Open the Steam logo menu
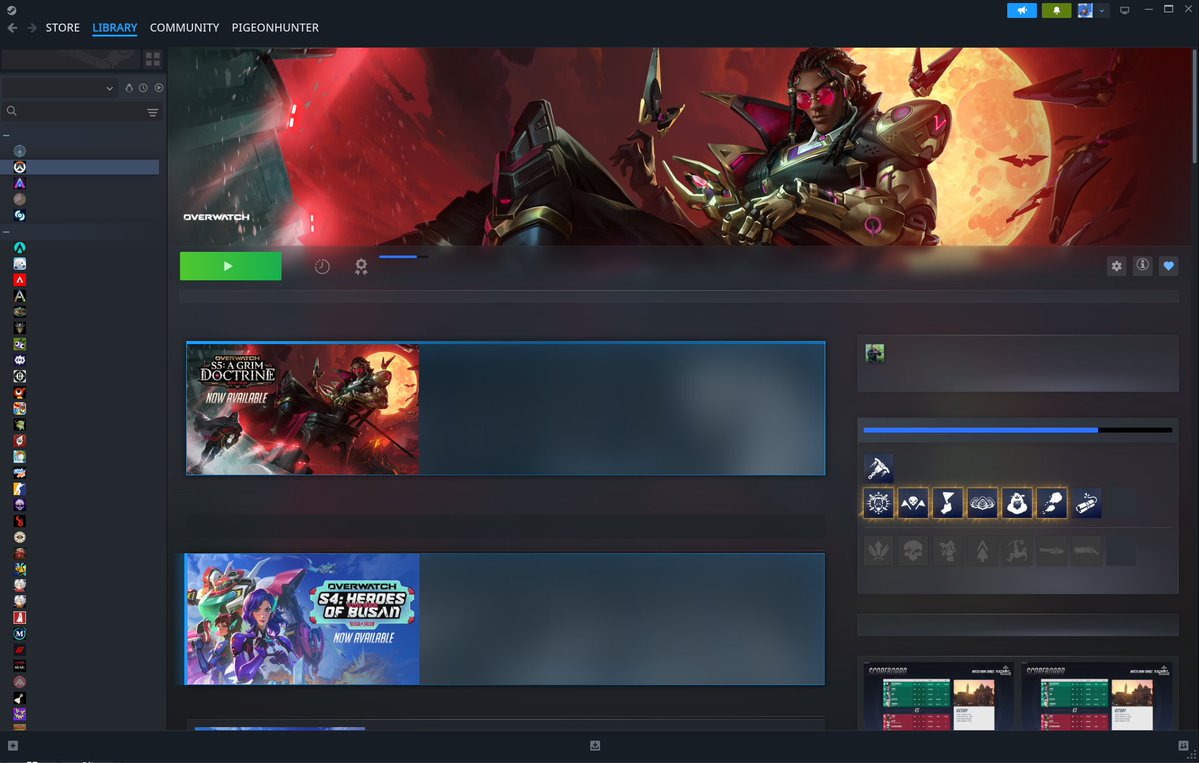Image resolution: width=1199 pixels, height=763 pixels. (11, 10)
